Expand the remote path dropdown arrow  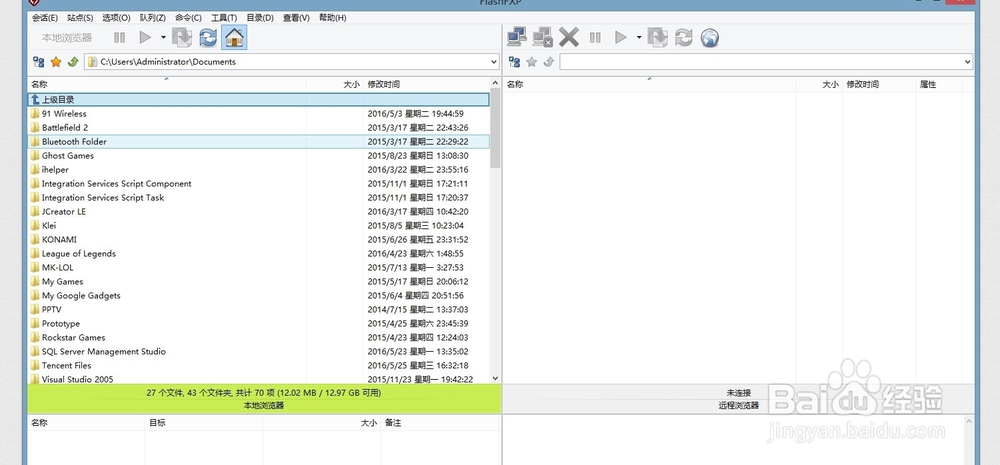pos(968,62)
